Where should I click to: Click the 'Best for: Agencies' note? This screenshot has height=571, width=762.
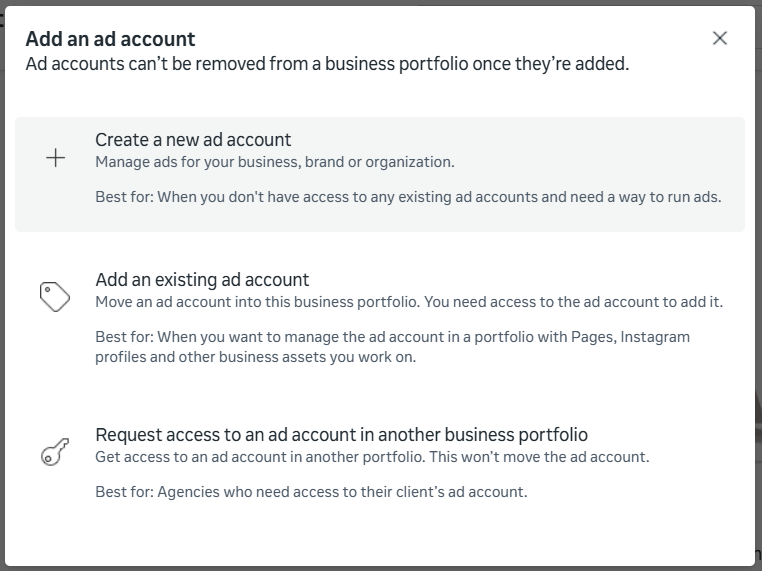point(311,492)
